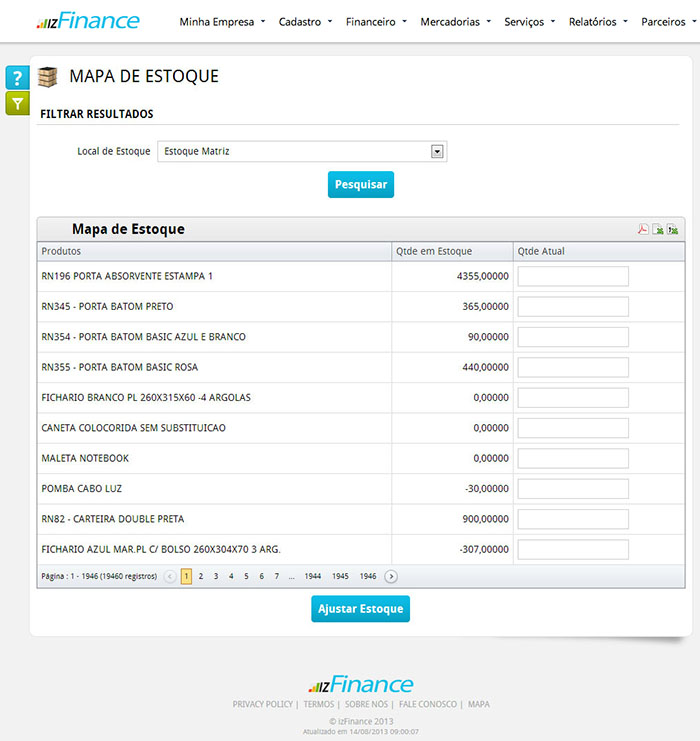Open the Privacy Policy footer link
The image size is (700, 741).
pyautogui.click(x=262, y=704)
